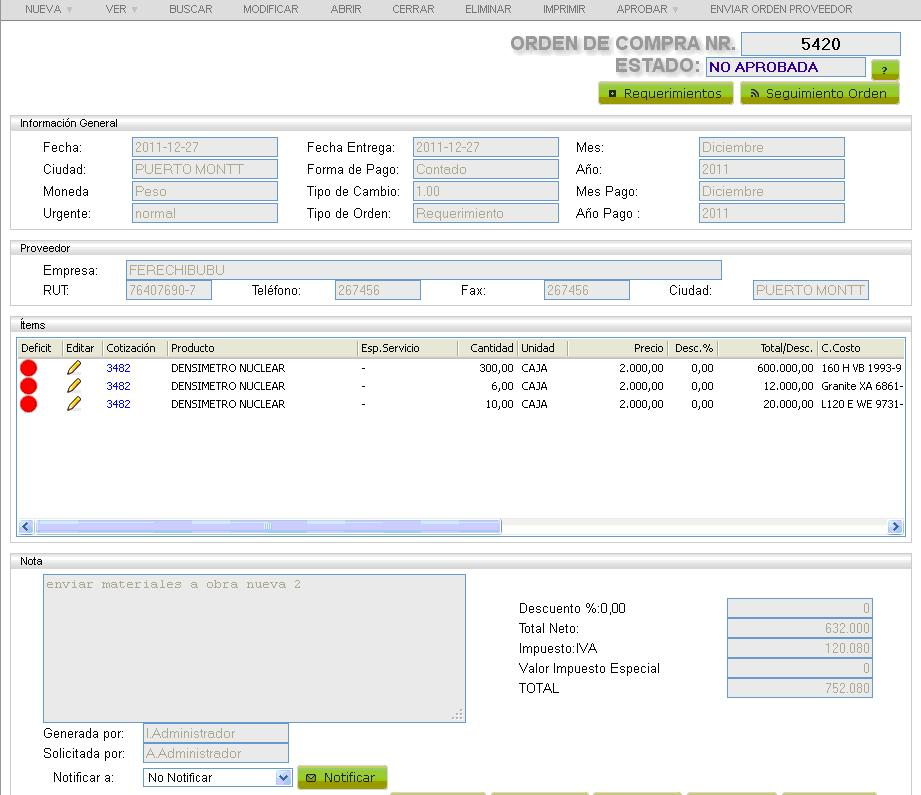Click the red deficit indicator for 6,00 CAJA row
The height and width of the screenshot is (795, 921).
(x=28, y=386)
